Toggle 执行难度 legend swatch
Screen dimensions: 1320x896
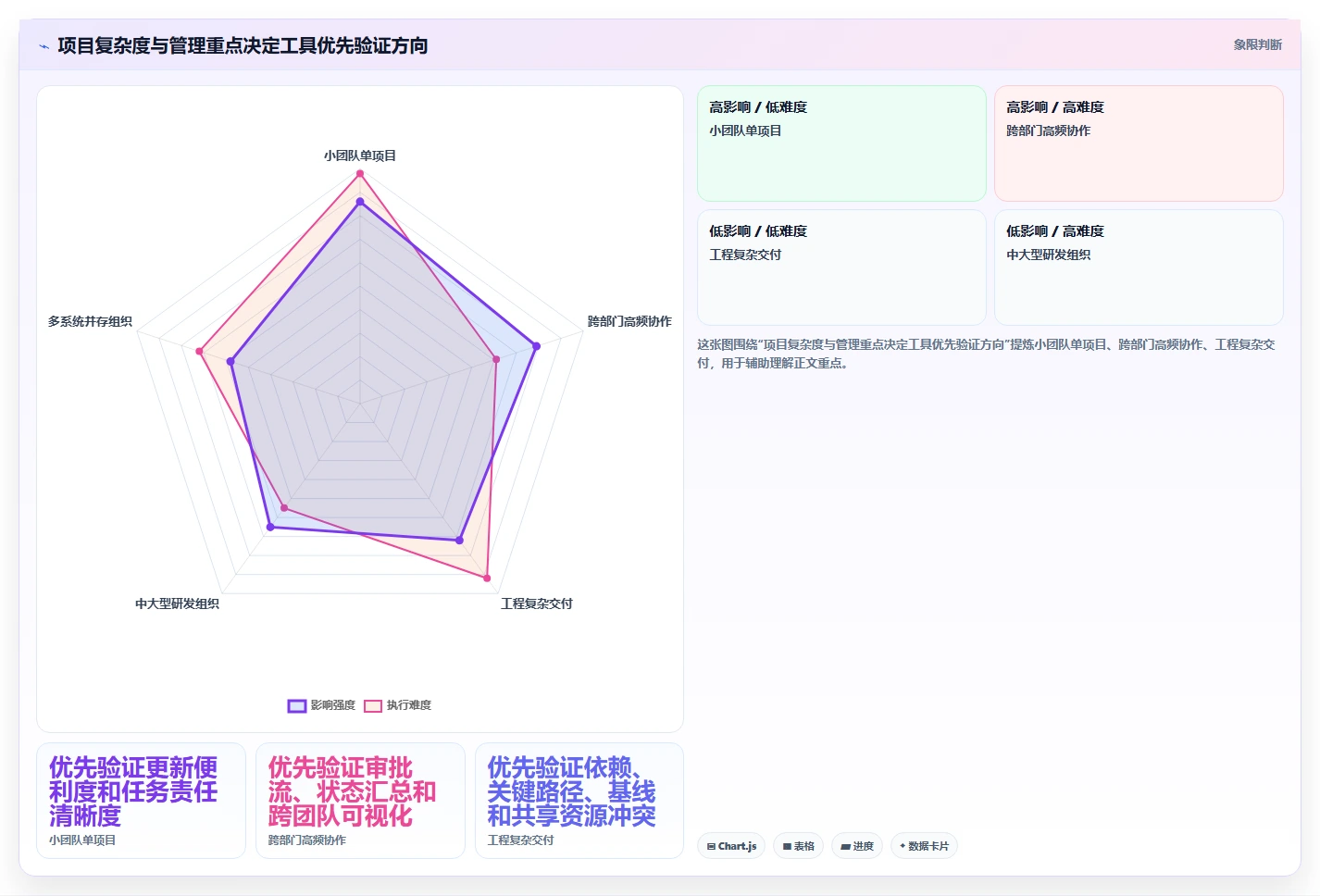click(x=373, y=705)
